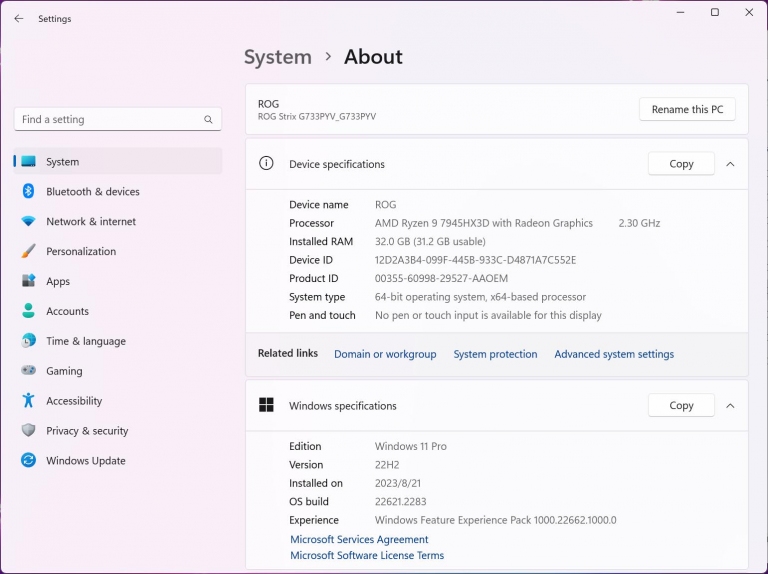Click the Edition value Windows 11 Pro
768x574 pixels.
[410, 446]
